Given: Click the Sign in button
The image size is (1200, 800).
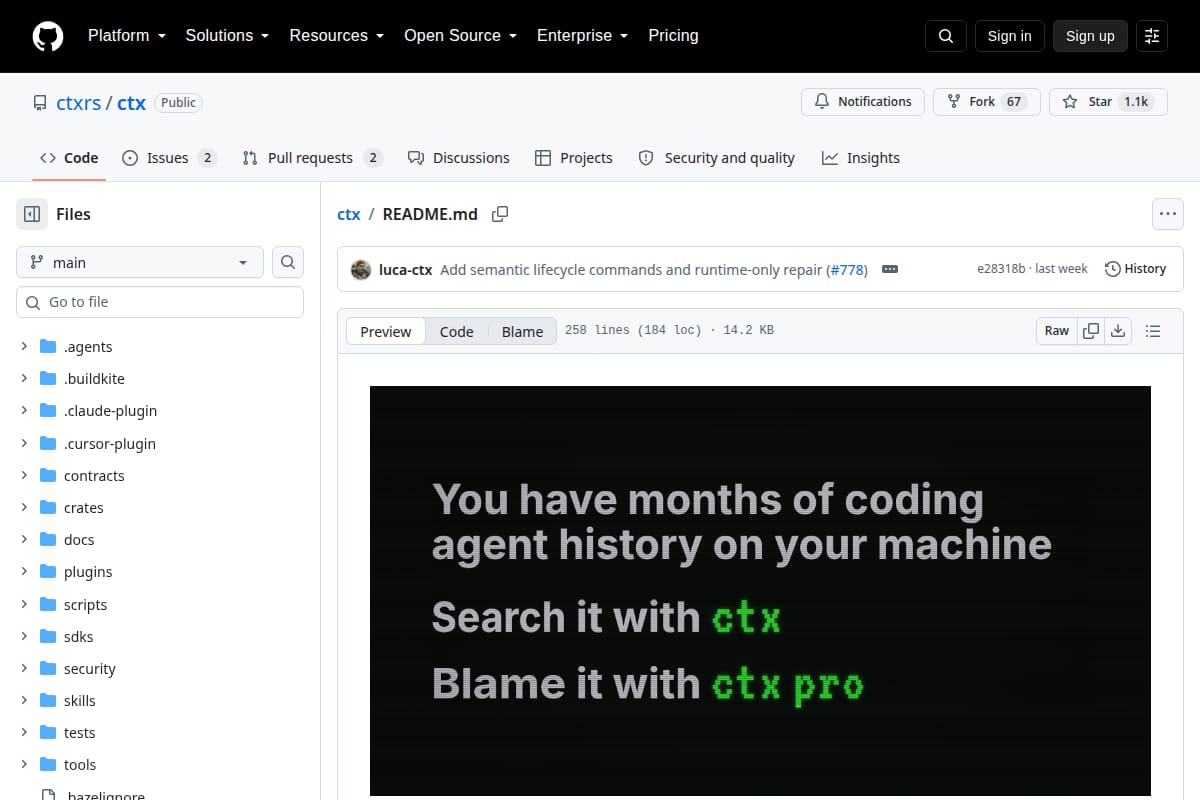Looking at the screenshot, I should point(1009,36).
